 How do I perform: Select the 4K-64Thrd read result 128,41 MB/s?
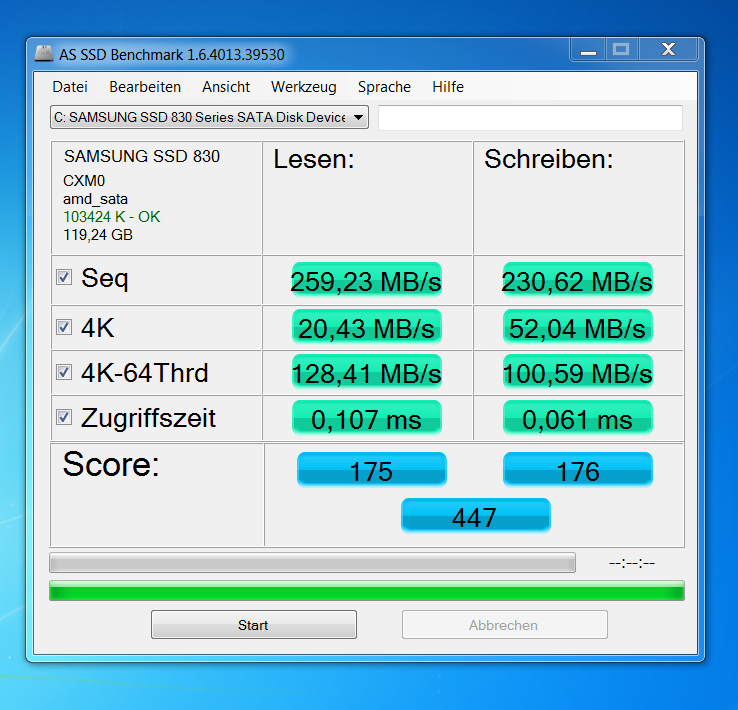367,372
